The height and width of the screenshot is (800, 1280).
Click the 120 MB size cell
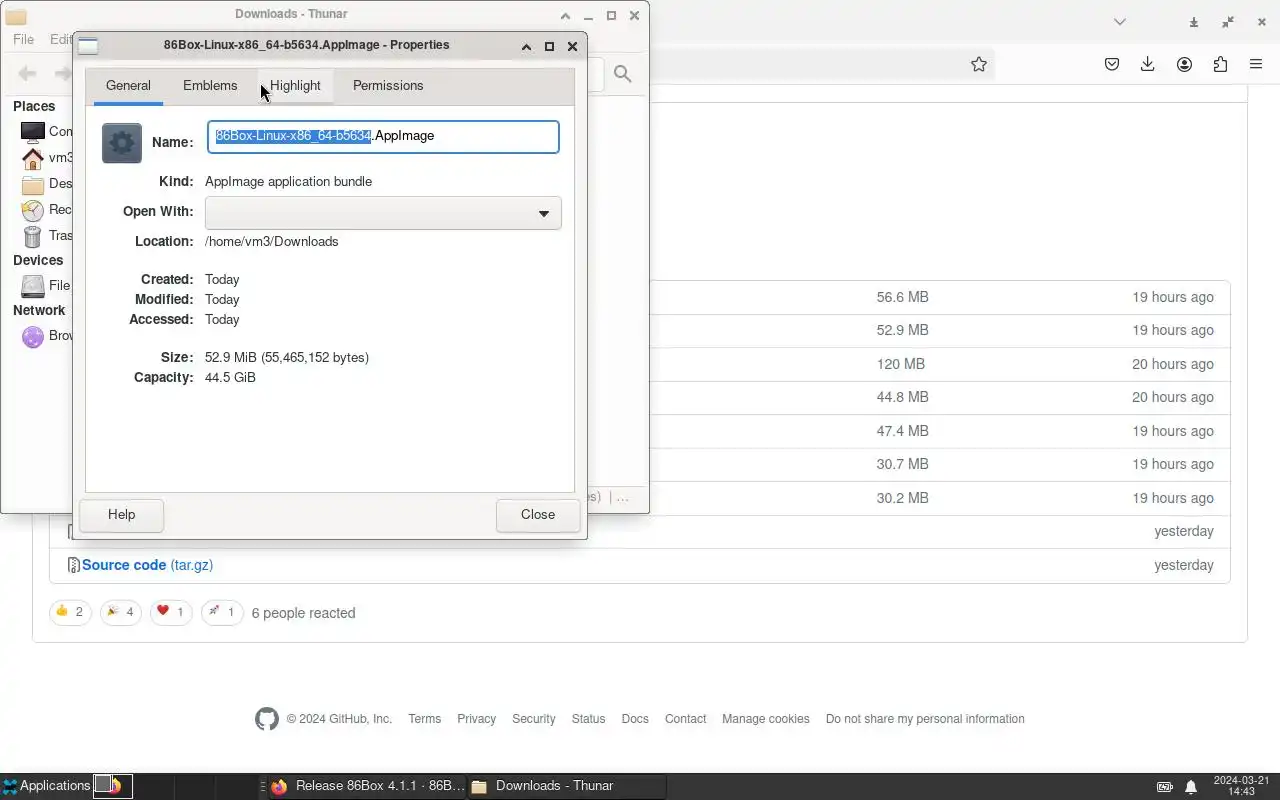pos(901,364)
